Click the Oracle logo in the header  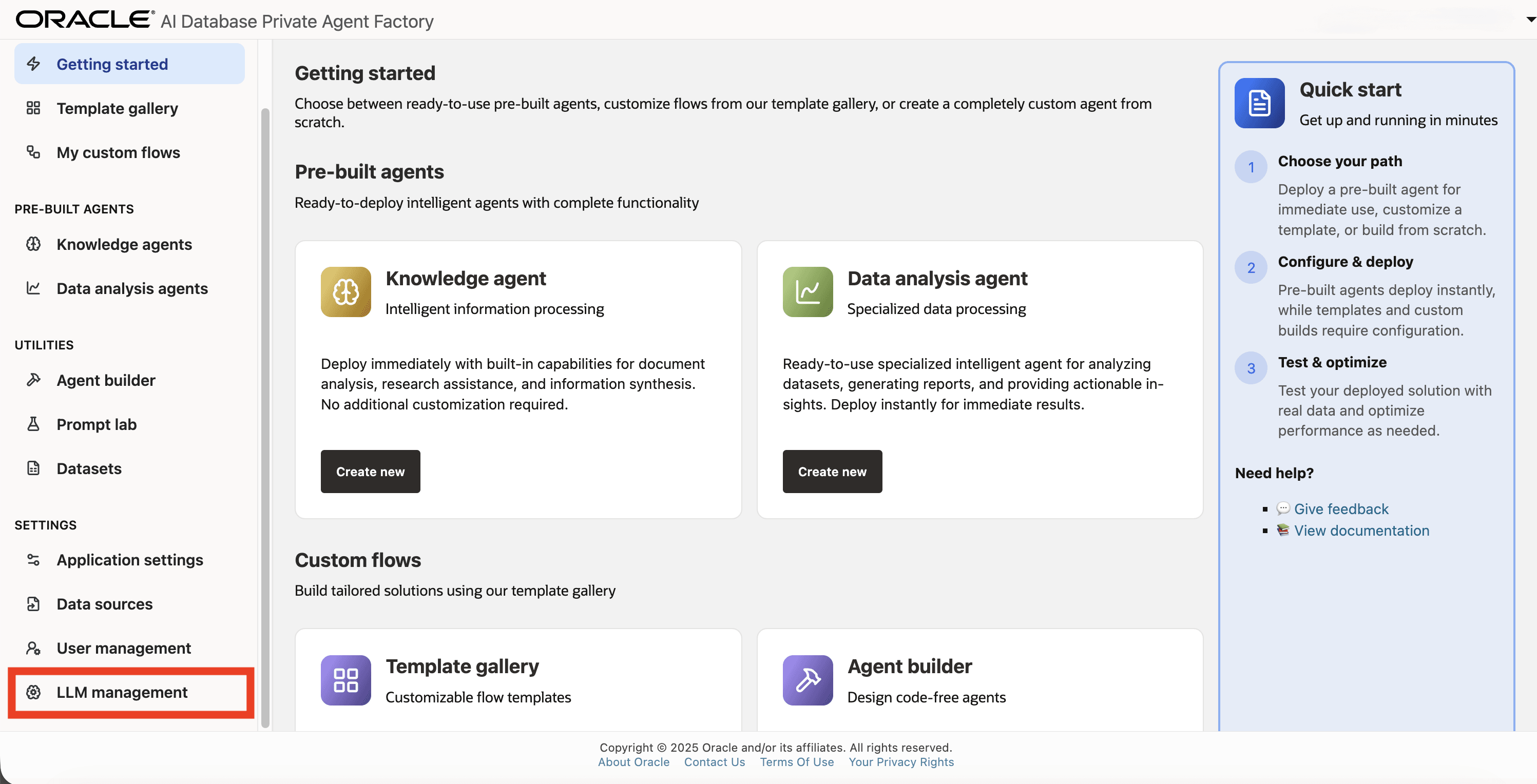(x=85, y=19)
